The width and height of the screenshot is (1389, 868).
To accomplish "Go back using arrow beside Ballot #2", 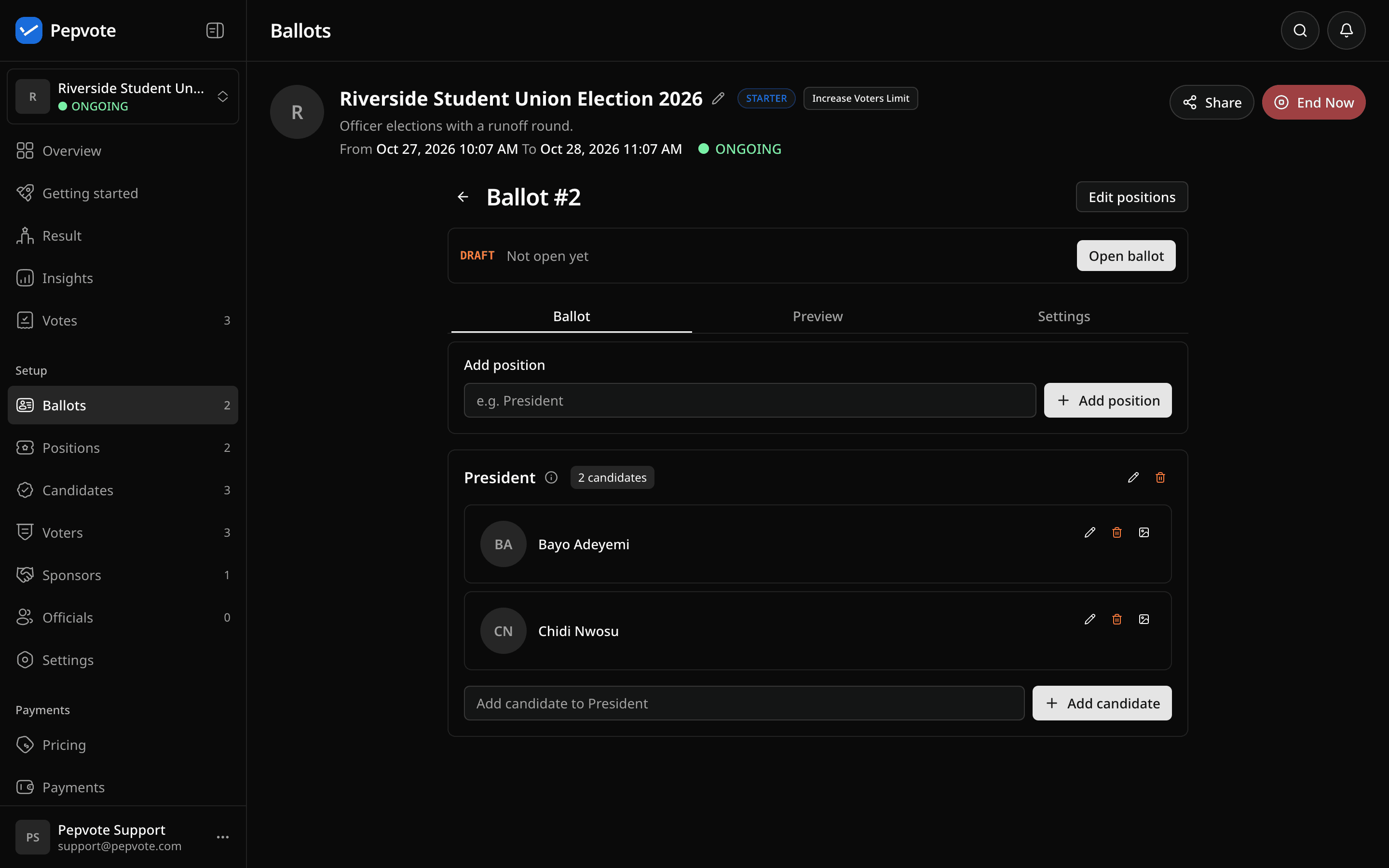I will 463,197.
